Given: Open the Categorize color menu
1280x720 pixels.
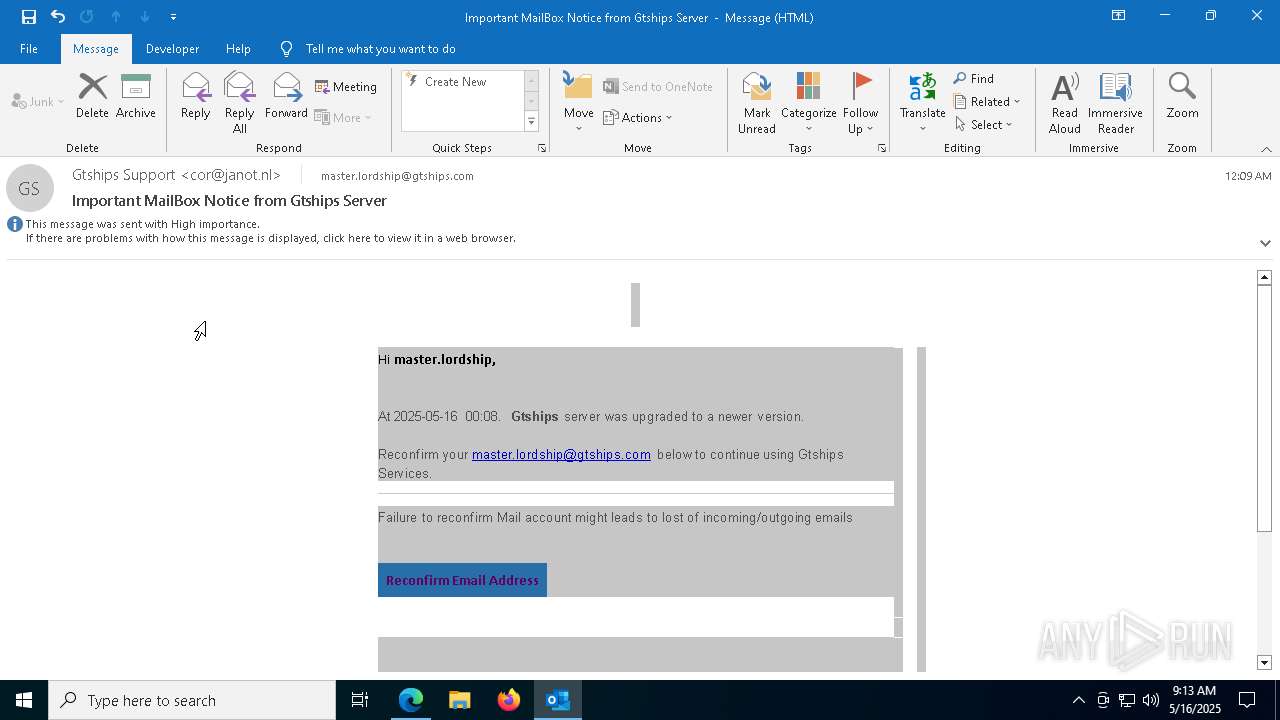Looking at the screenshot, I should point(808,102).
